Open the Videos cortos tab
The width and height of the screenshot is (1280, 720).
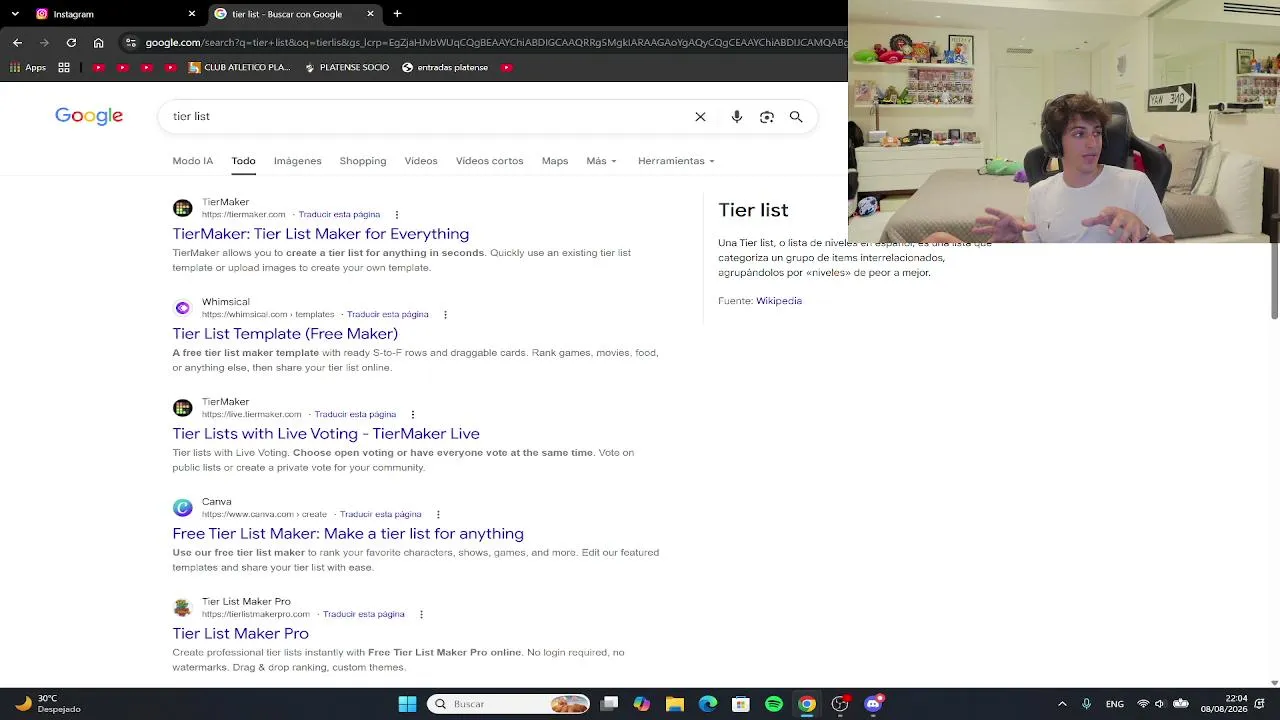[489, 161]
